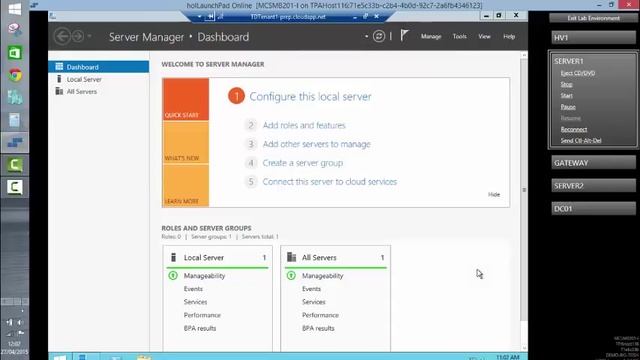Image resolution: width=640 pixels, height=360 pixels.
Task: Click Send Ctrl-Alt-Del under SERVER1
Action: pyautogui.click(x=581, y=140)
